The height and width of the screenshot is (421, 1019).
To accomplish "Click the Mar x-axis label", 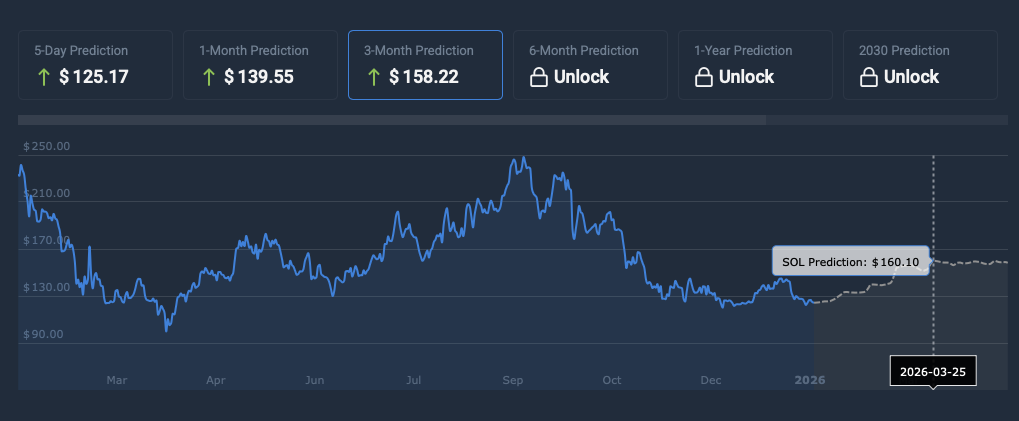I will [x=117, y=380].
